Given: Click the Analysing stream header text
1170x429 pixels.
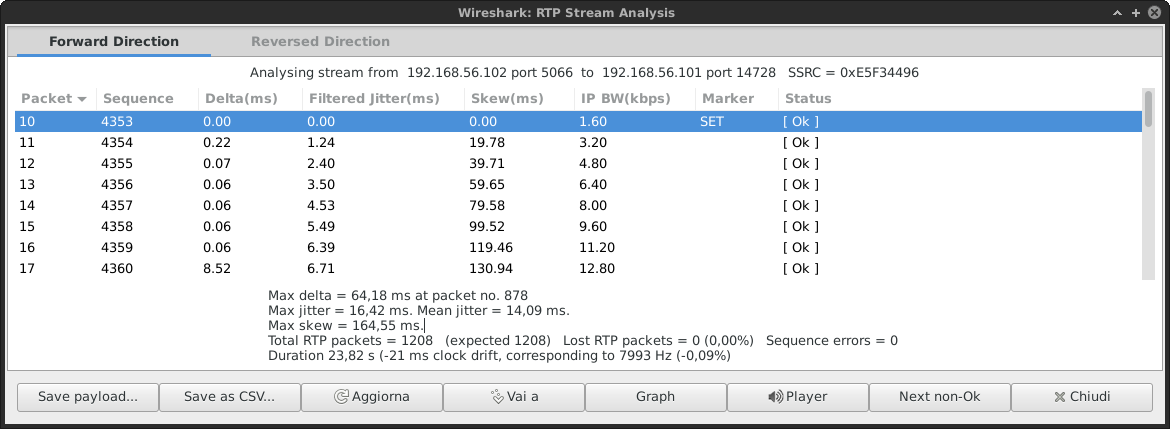Looking at the screenshot, I should (x=584, y=73).
